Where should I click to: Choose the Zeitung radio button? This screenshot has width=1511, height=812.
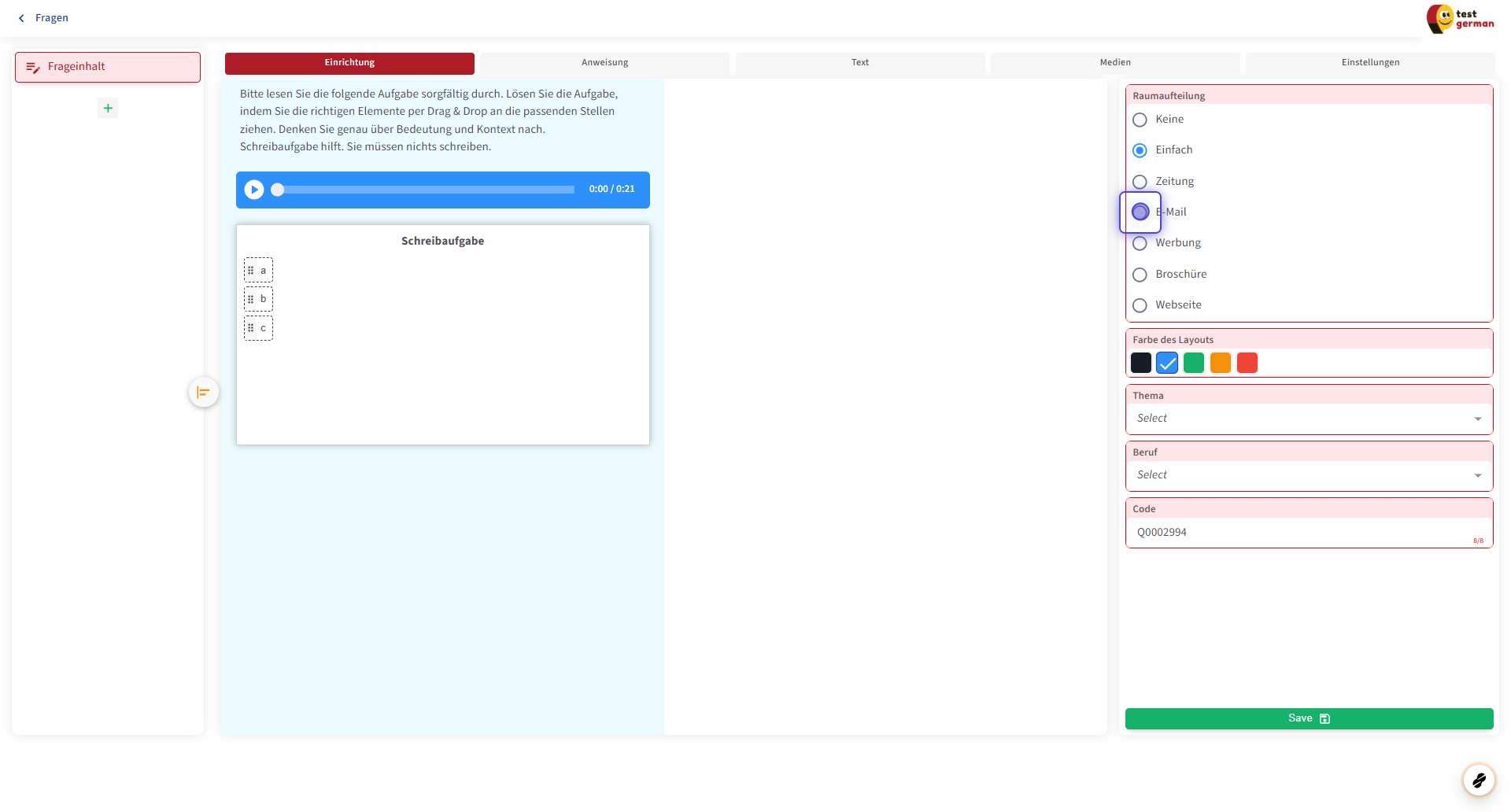point(1140,182)
